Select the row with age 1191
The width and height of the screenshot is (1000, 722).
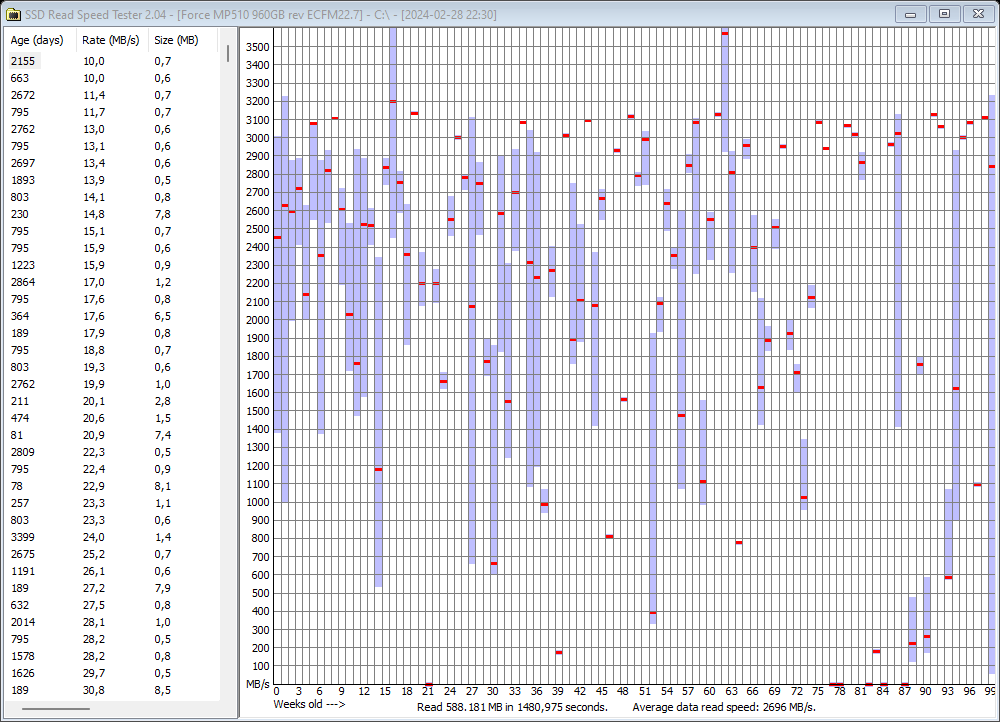click(x=112, y=571)
